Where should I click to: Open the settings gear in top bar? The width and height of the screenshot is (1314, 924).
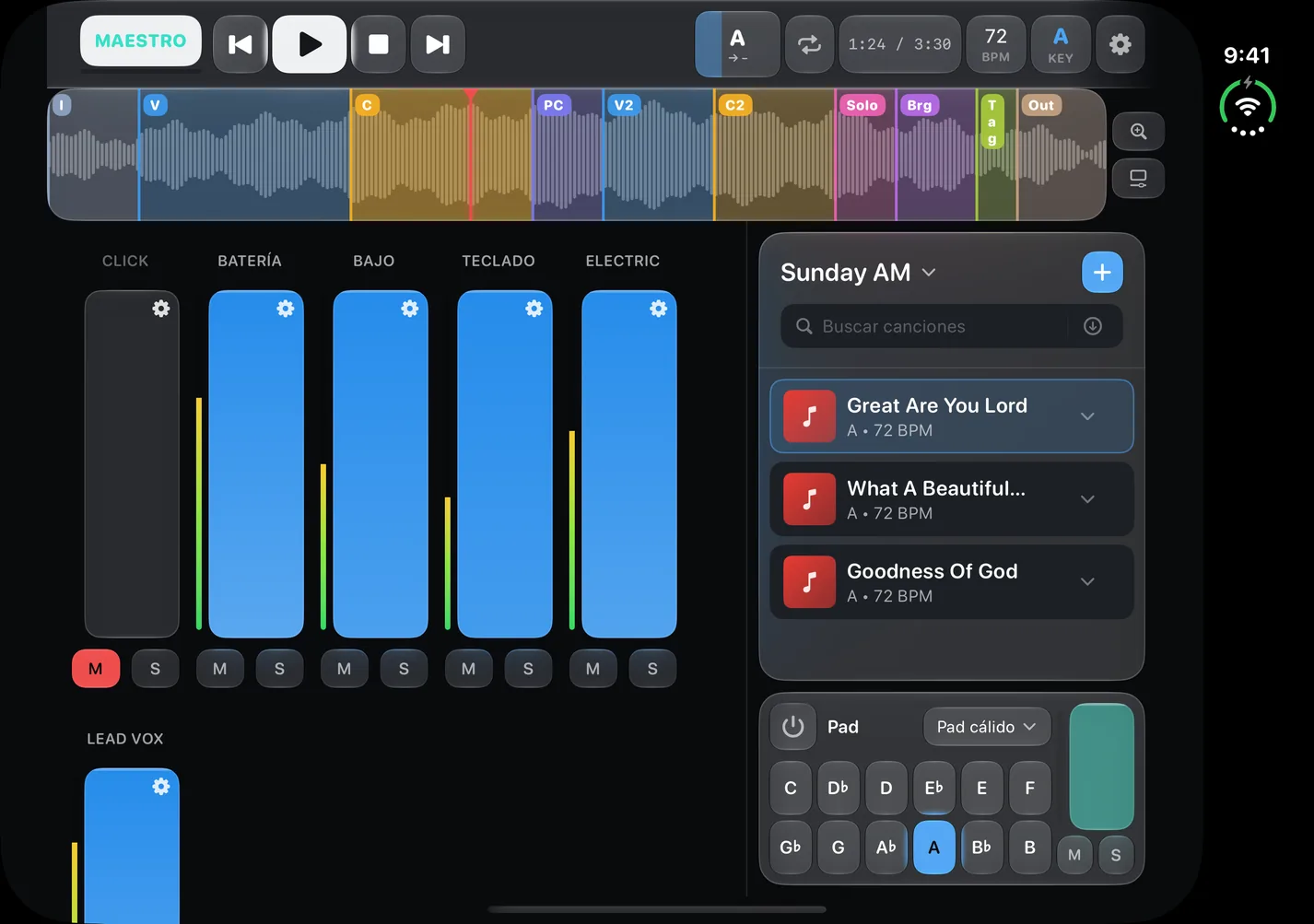[1120, 44]
